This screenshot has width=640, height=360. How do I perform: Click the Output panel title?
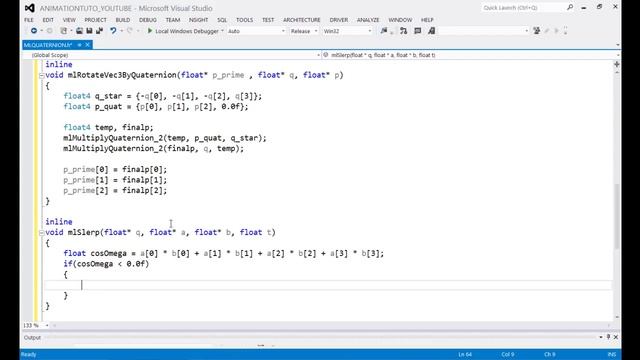[32, 338]
